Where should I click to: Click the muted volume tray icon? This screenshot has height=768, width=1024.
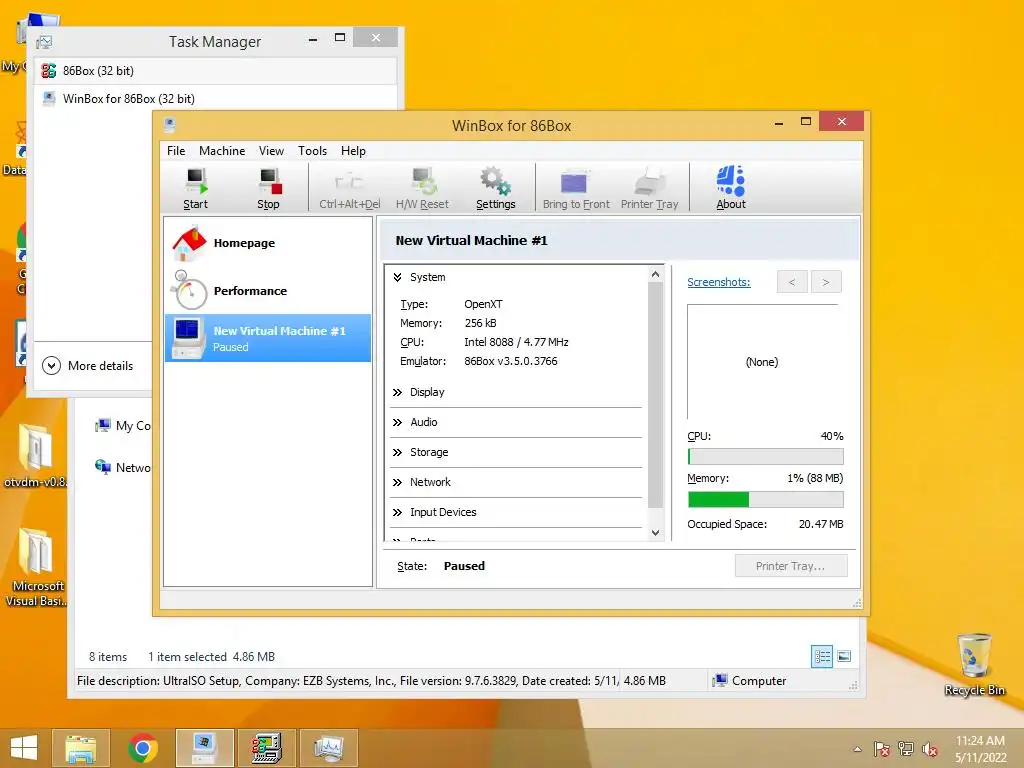tap(930, 749)
